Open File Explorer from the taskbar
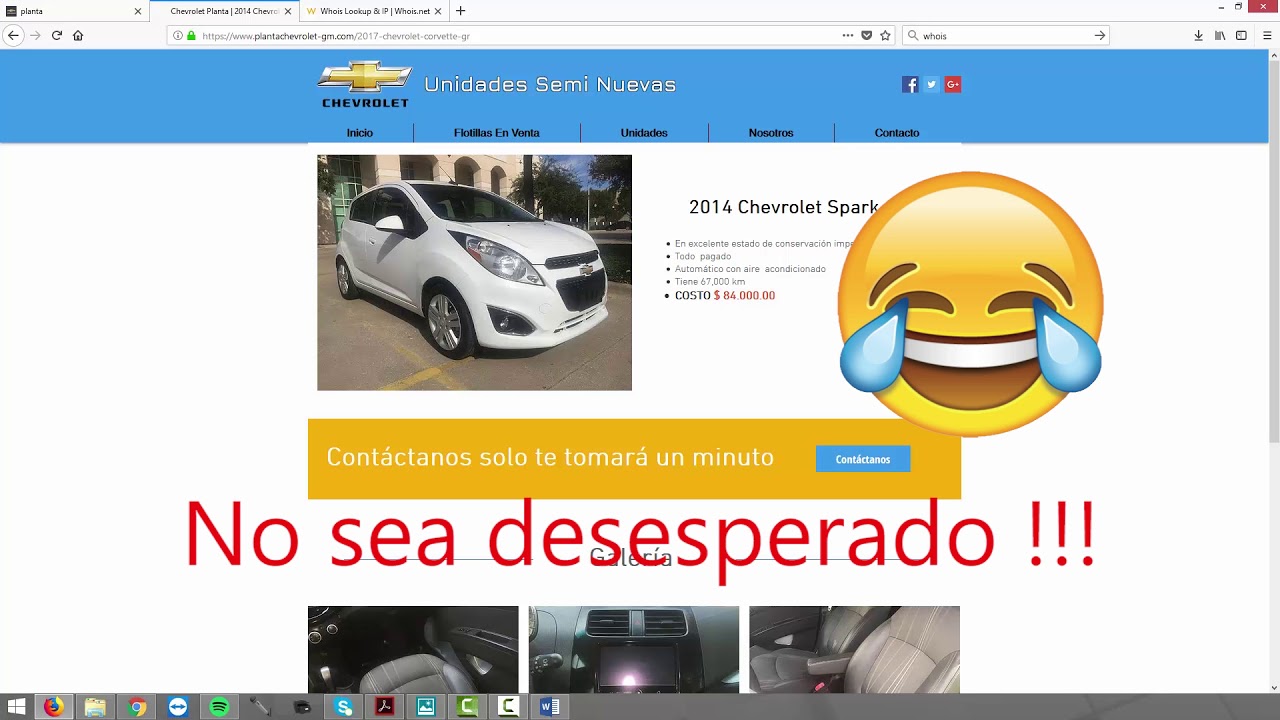The width and height of the screenshot is (1280, 720). tap(95, 707)
